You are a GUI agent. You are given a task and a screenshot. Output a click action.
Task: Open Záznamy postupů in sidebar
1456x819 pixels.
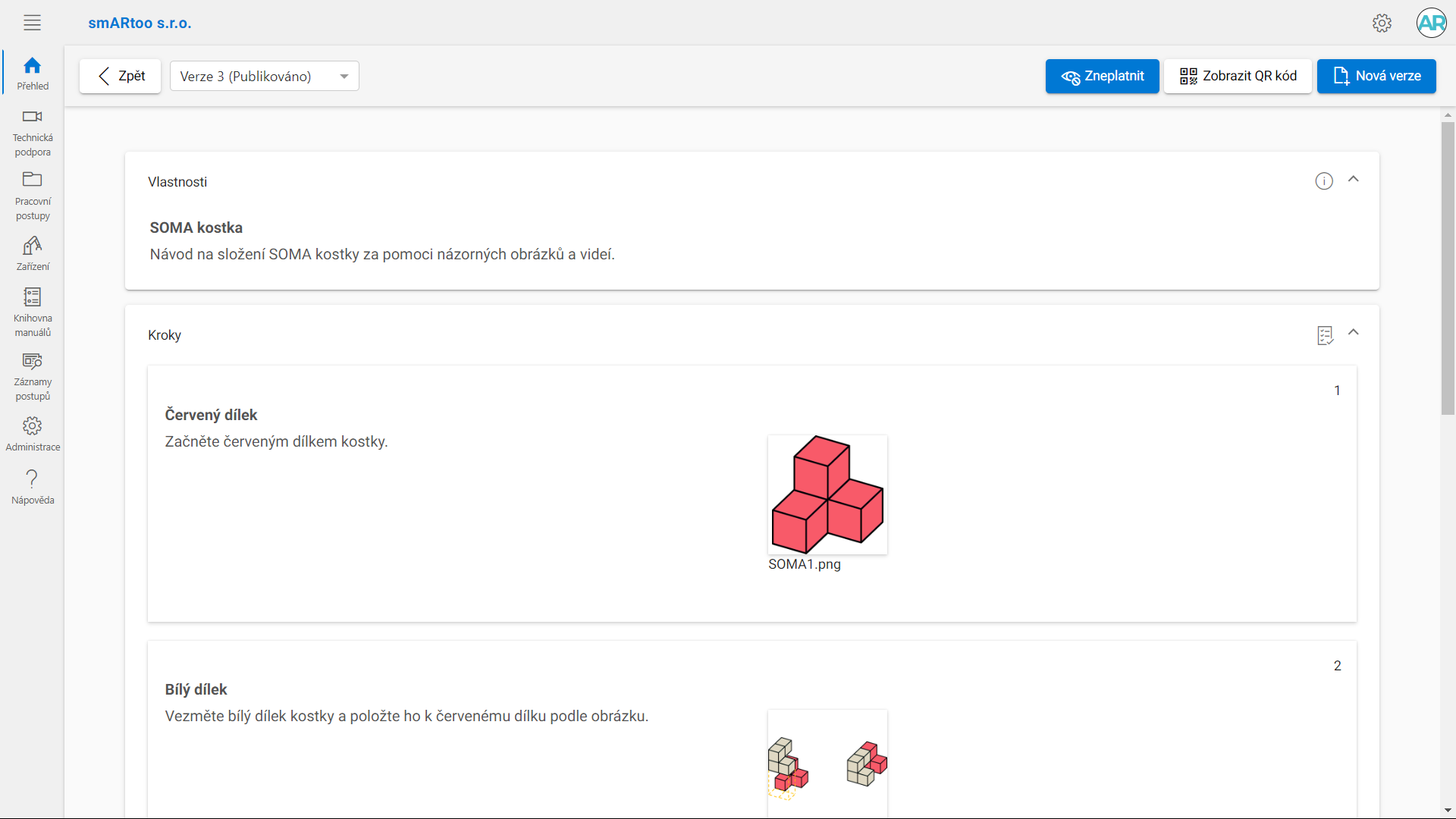(33, 377)
